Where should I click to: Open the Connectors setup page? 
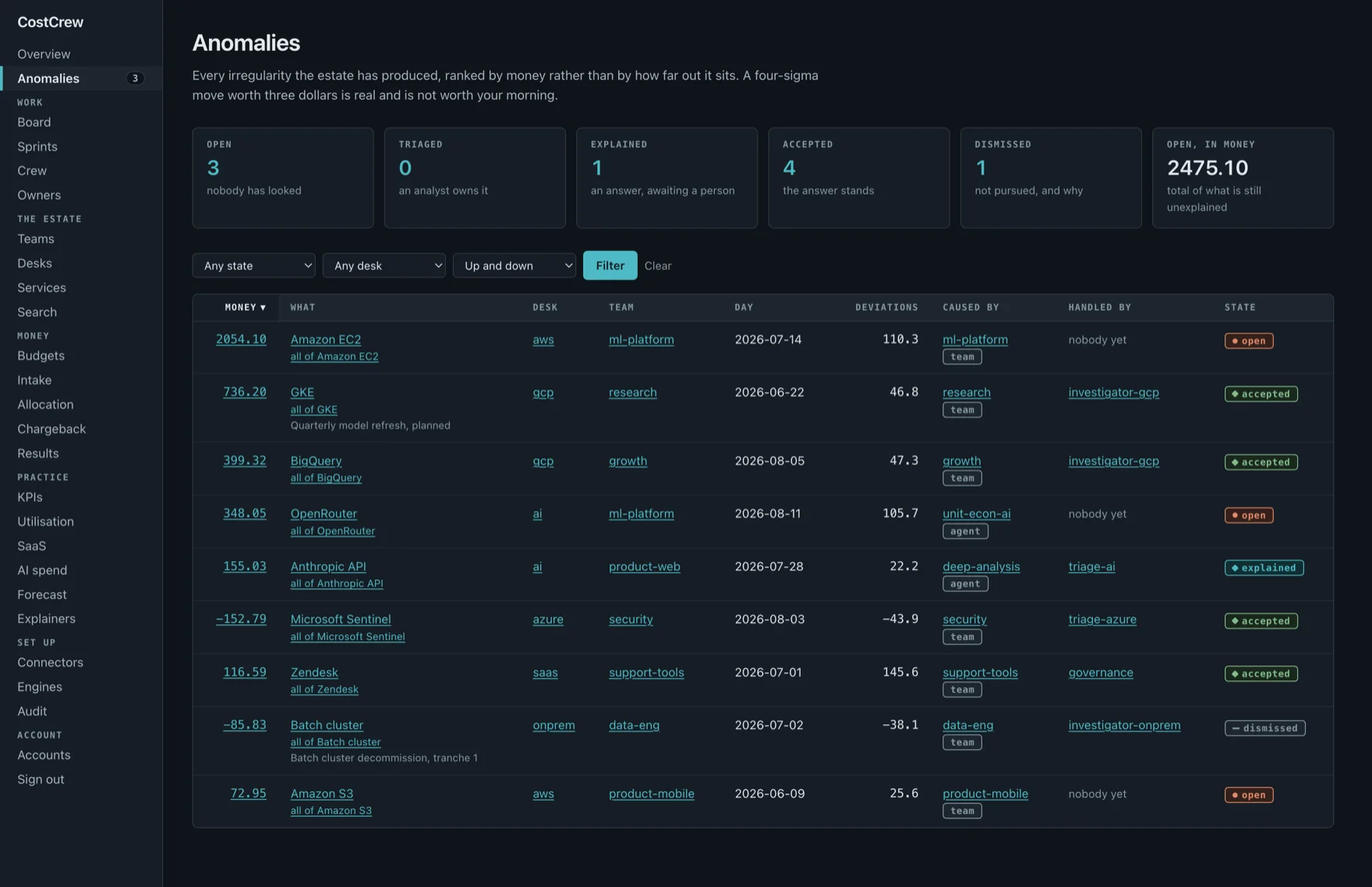(x=50, y=662)
